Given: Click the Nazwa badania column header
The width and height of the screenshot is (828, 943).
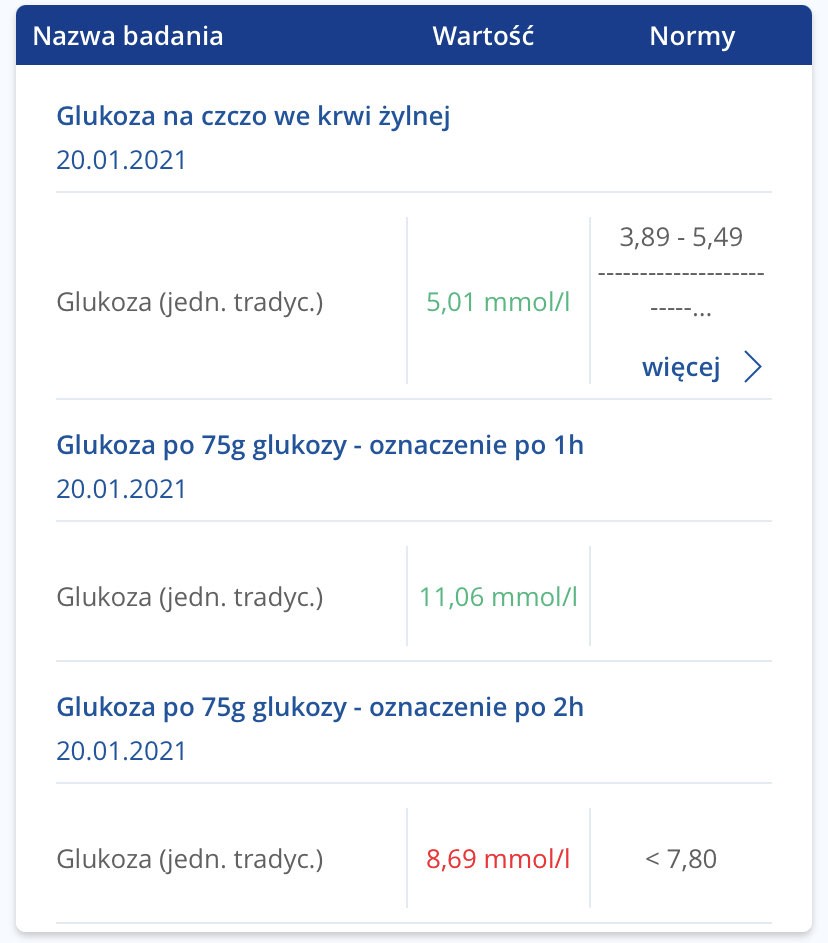Looking at the screenshot, I should click(x=128, y=36).
